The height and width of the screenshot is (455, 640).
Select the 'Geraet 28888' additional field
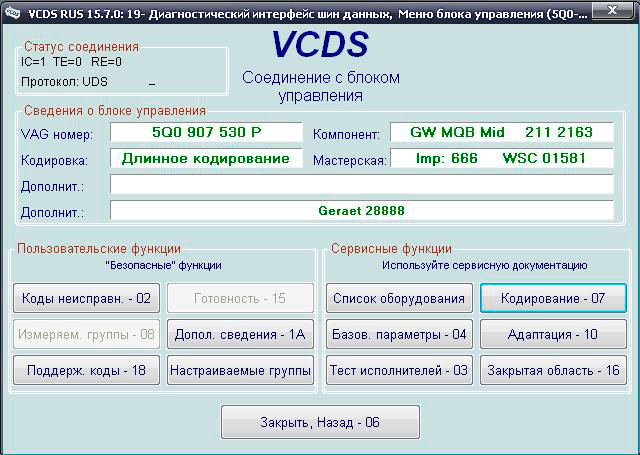(x=361, y=211)
